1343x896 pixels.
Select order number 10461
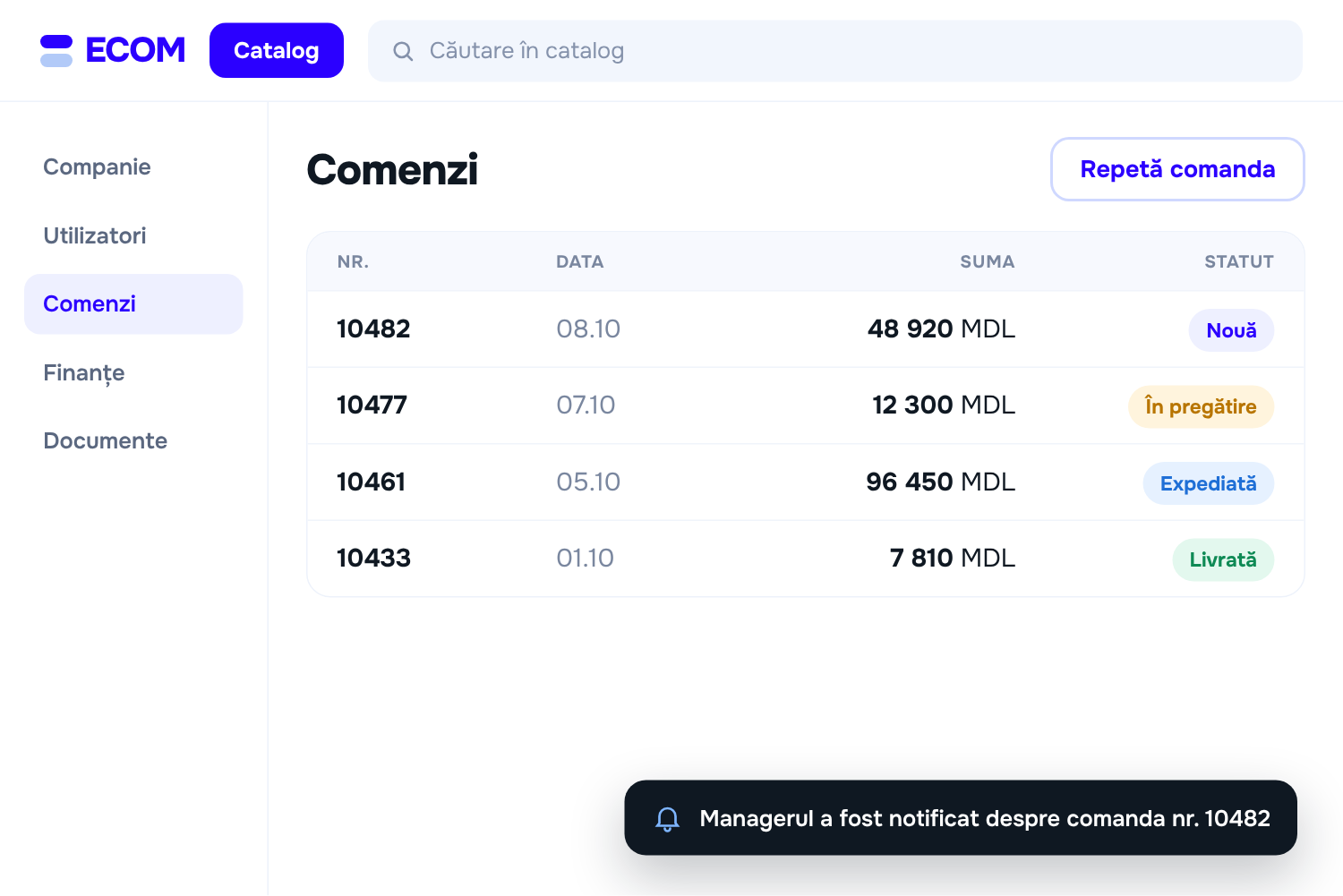371,482
